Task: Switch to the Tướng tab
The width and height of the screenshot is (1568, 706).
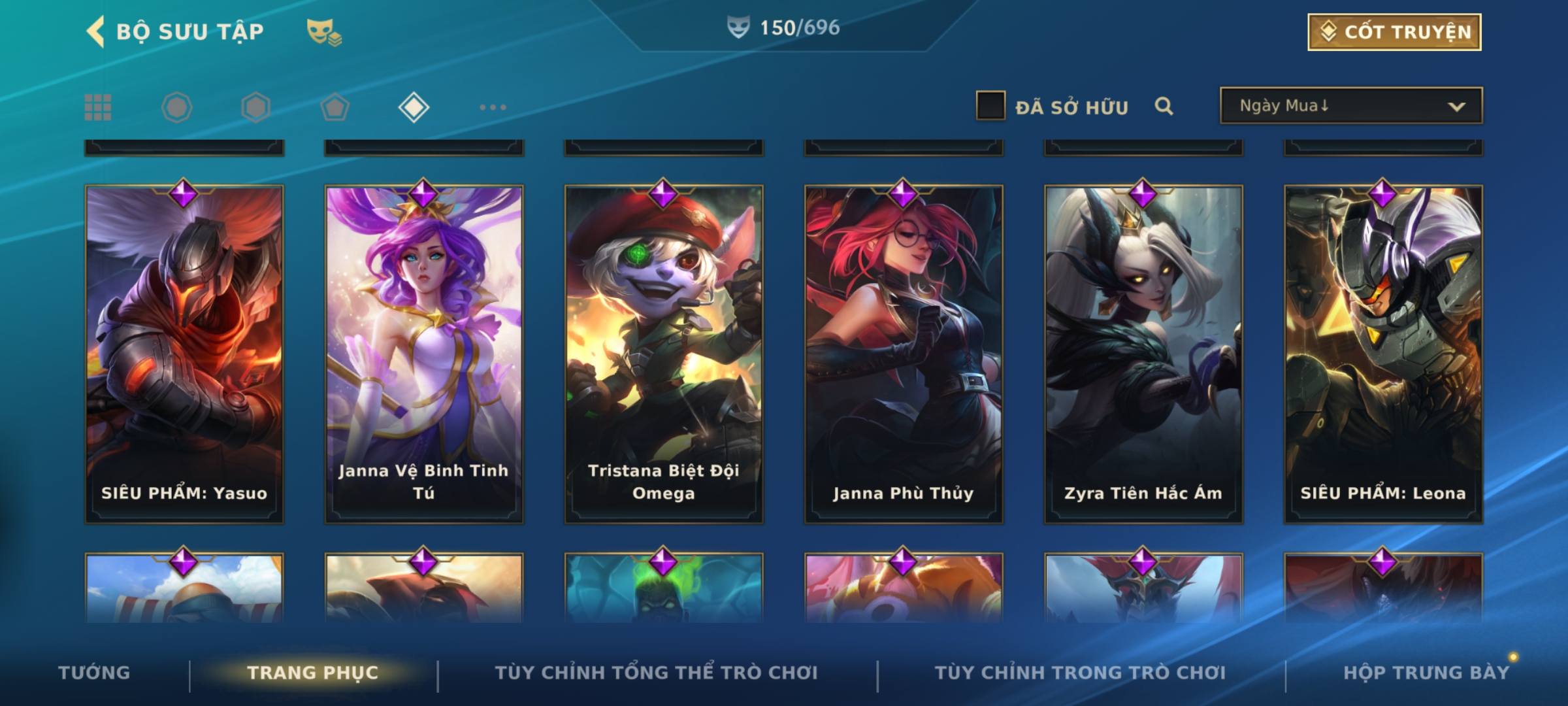Action: point(94,673)
